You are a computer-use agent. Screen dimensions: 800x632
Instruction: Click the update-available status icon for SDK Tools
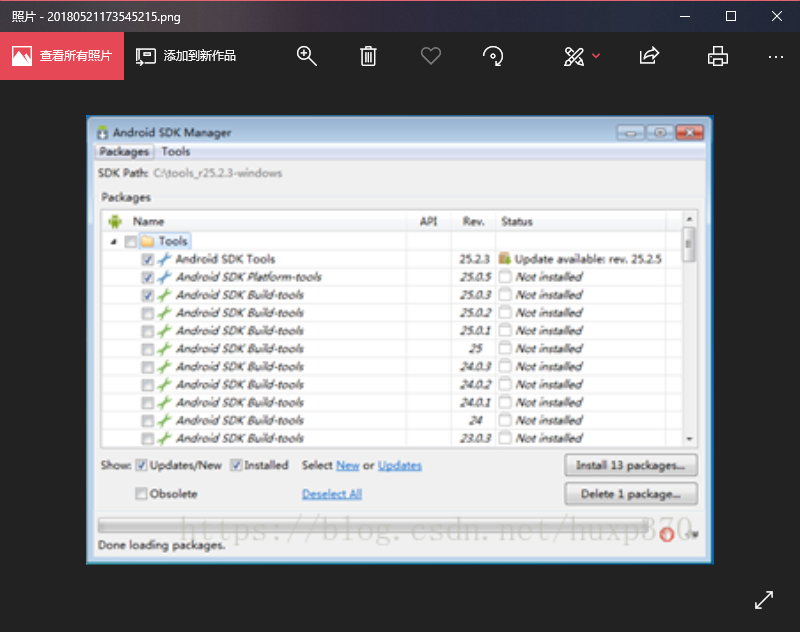click(x=505, y=259)
